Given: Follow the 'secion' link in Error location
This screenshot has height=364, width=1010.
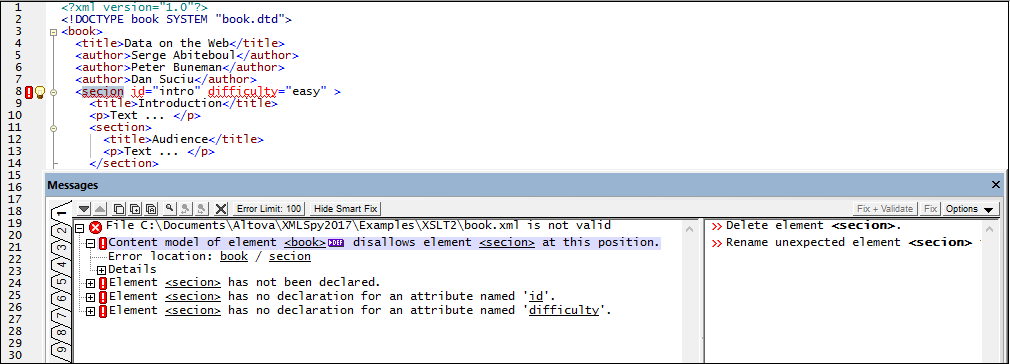Looking at the screenshot, I should (290, 256).
